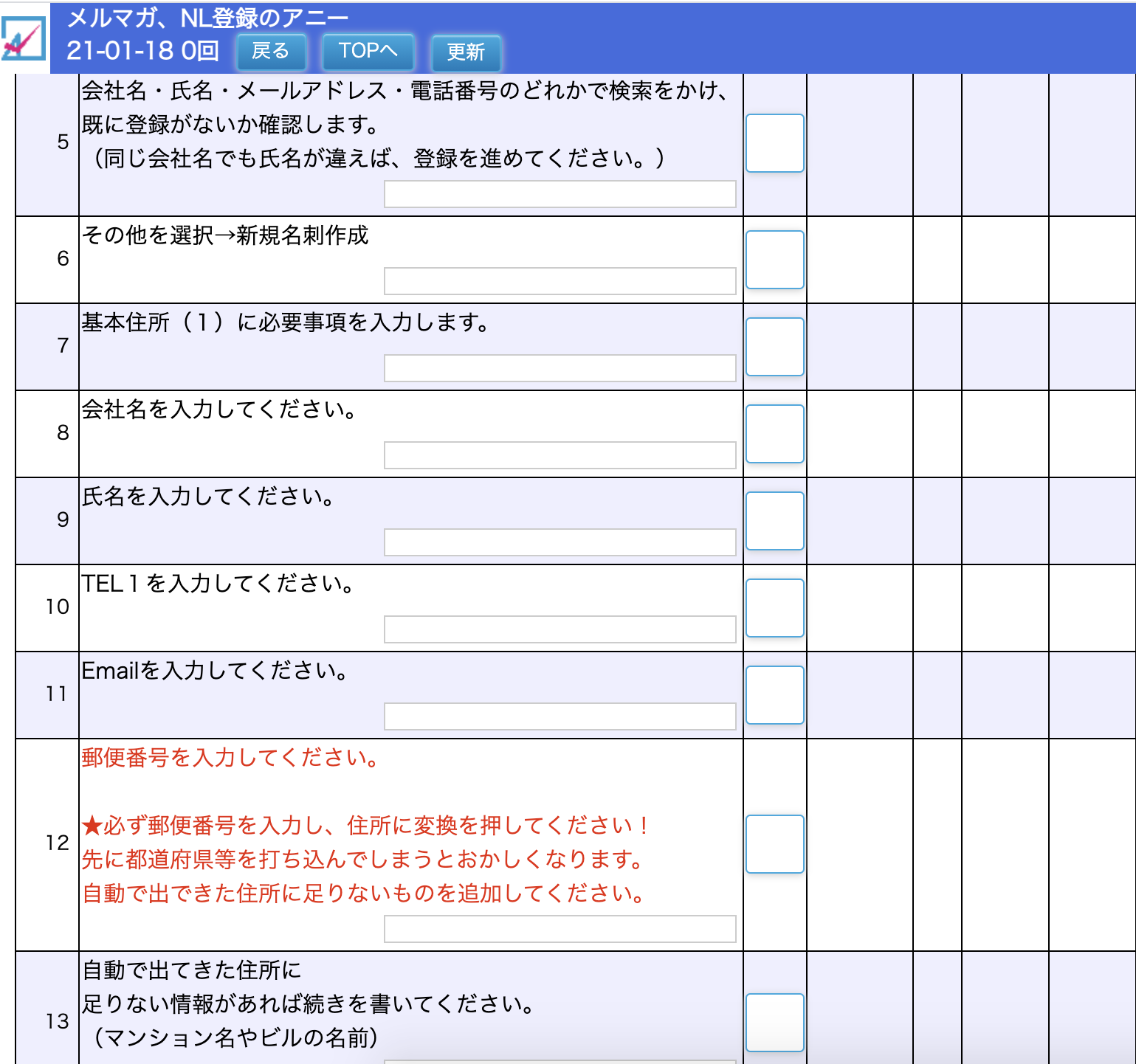Click title text メルマガ、NL登録のアニー
Screen dimensions: 1136x1064
click(x=207, y=18)
